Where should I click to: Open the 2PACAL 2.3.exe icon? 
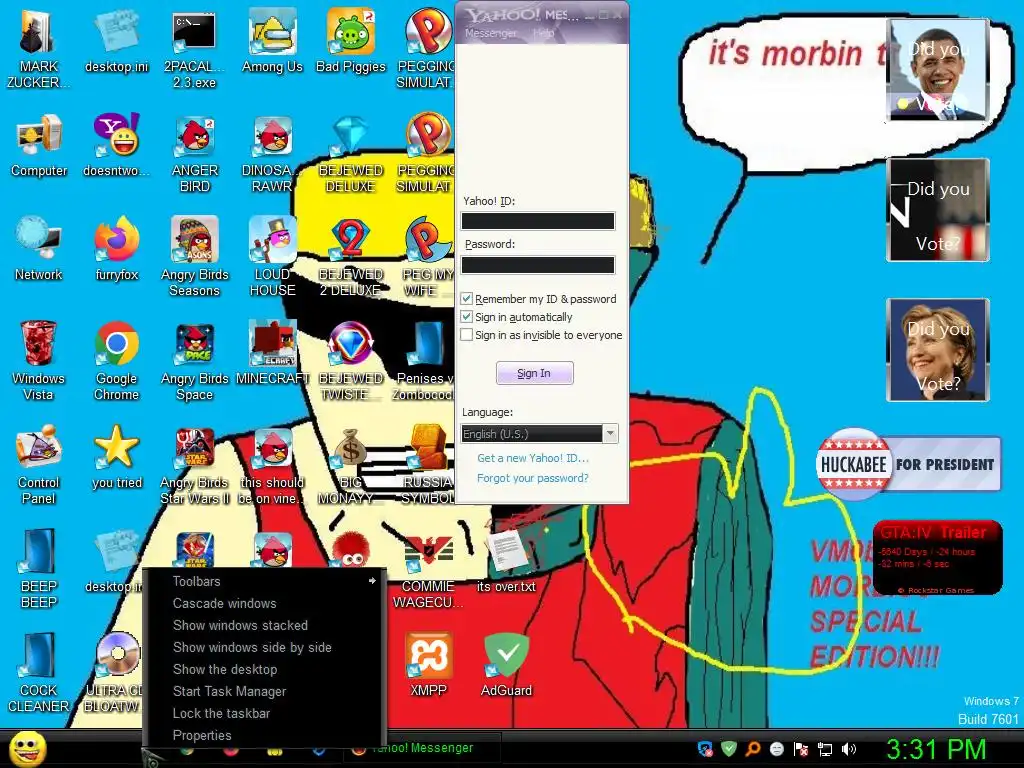point(194,50)
